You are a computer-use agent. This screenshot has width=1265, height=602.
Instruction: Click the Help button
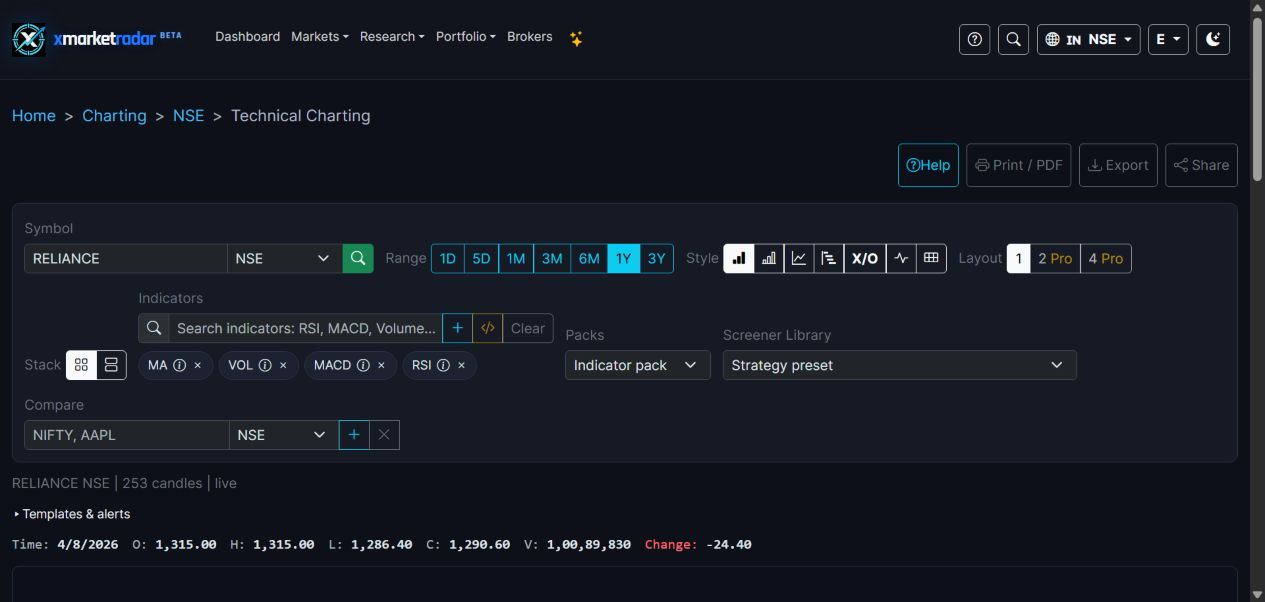(x=928, y=165)
